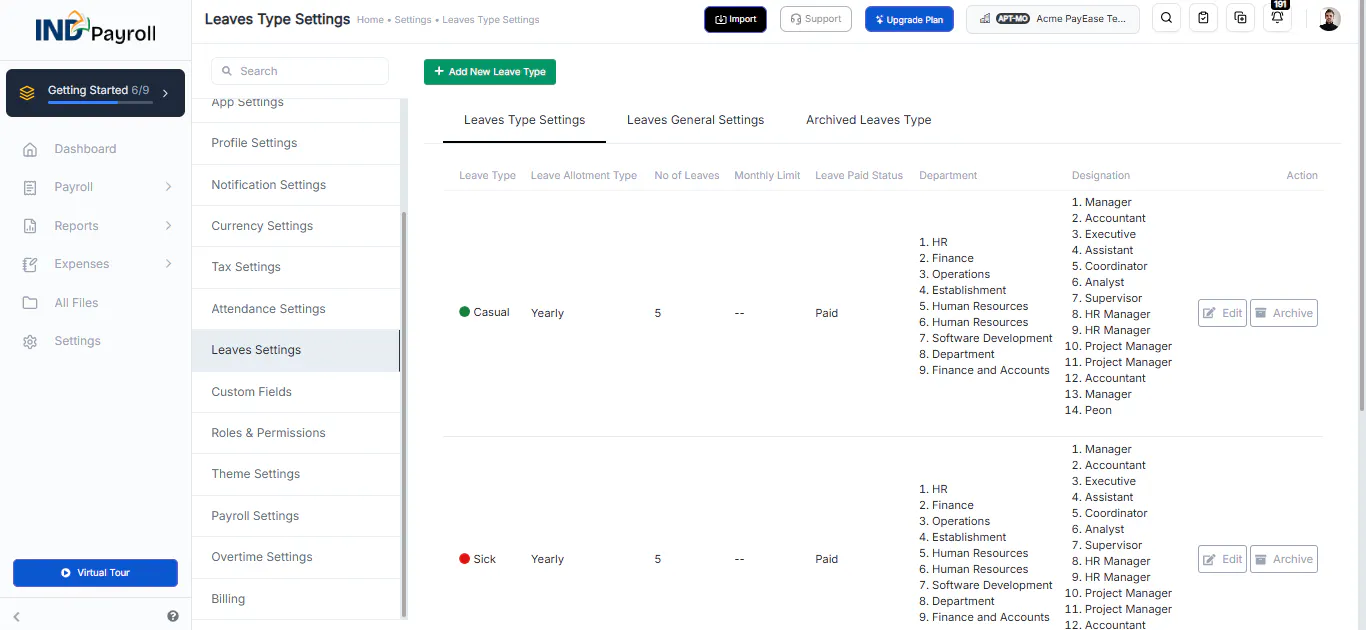Click the Import button
Viewport: 1366px width, 630px height.
735,19
